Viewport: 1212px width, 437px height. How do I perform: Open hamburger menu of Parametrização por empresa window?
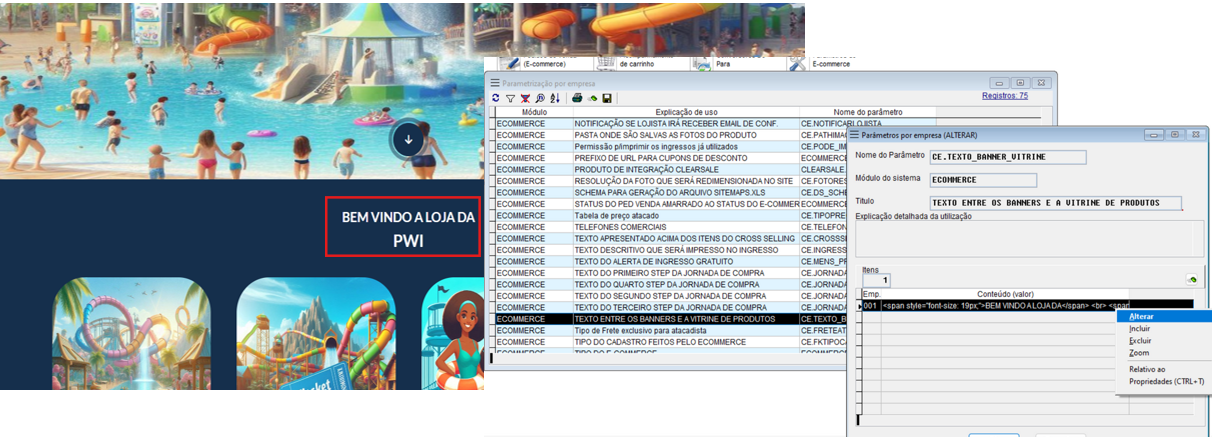[494, 83]
